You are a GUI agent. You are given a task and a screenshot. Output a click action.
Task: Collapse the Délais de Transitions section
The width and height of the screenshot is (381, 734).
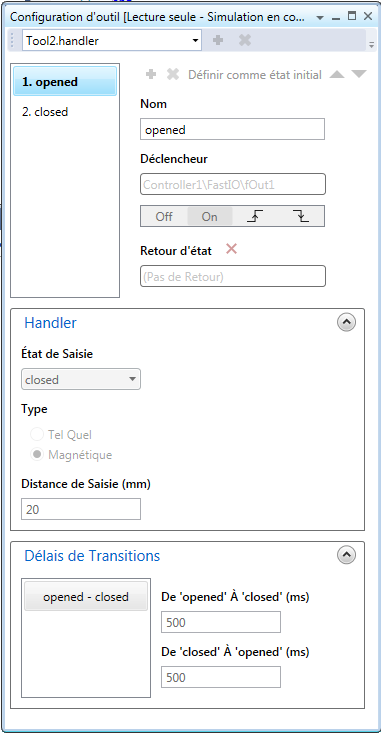(346, 555)
